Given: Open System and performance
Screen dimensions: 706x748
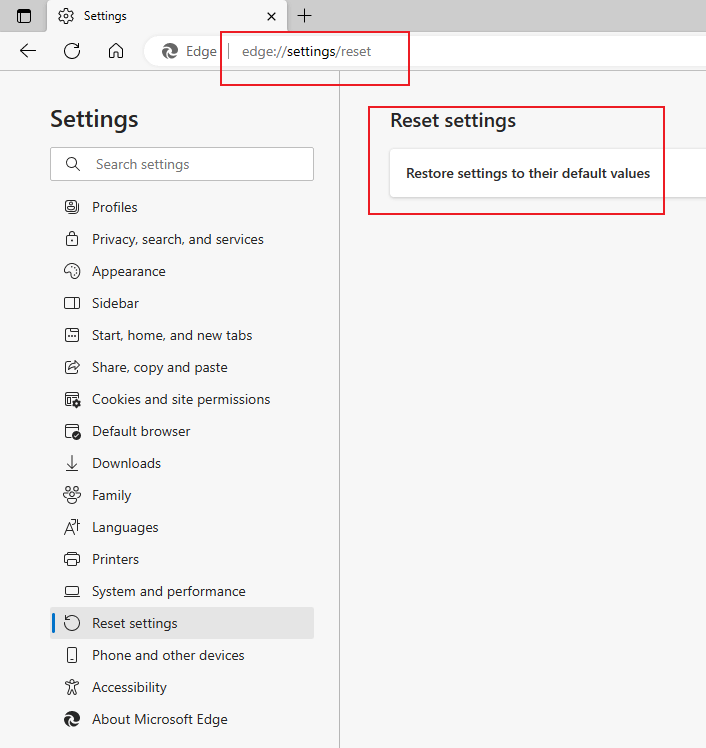Looking at the screenshot, I should [x=182, y=591].
